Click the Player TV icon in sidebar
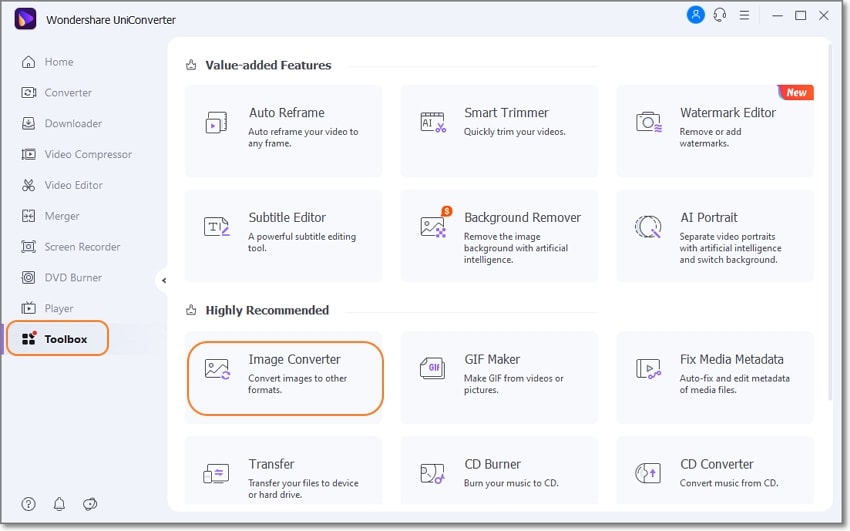Screen dimensions: 850x531 [28, 308]
